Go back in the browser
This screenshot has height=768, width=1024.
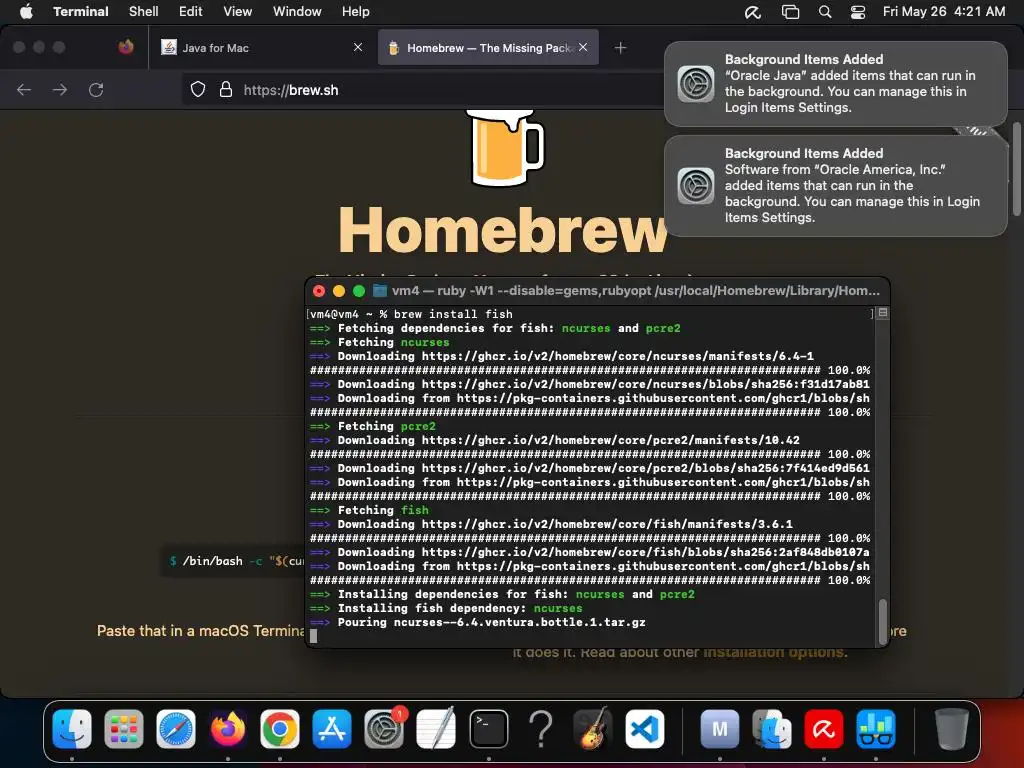point(24,89)
